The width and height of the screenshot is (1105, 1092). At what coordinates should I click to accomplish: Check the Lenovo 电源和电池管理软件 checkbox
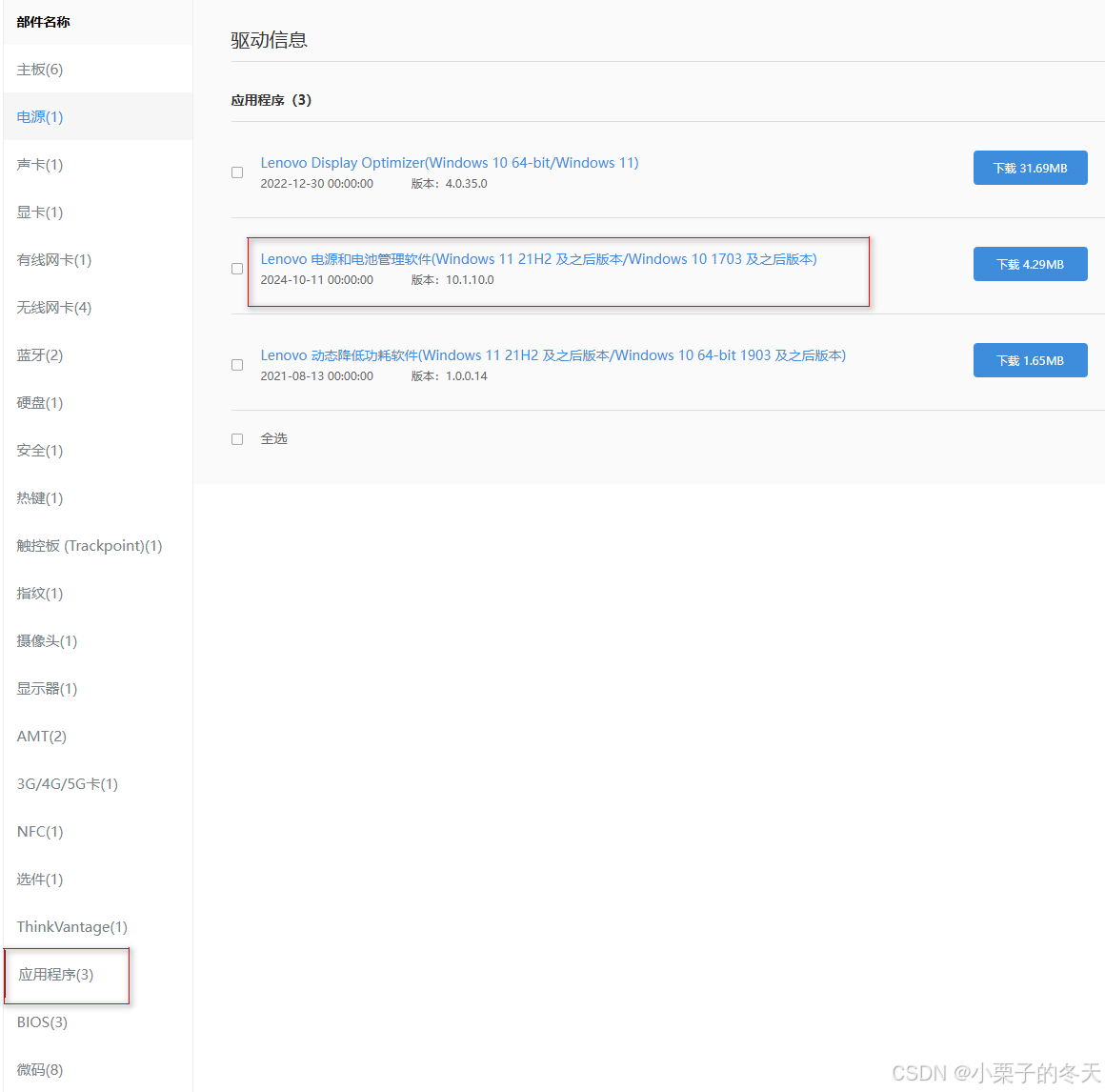(237, 269)
